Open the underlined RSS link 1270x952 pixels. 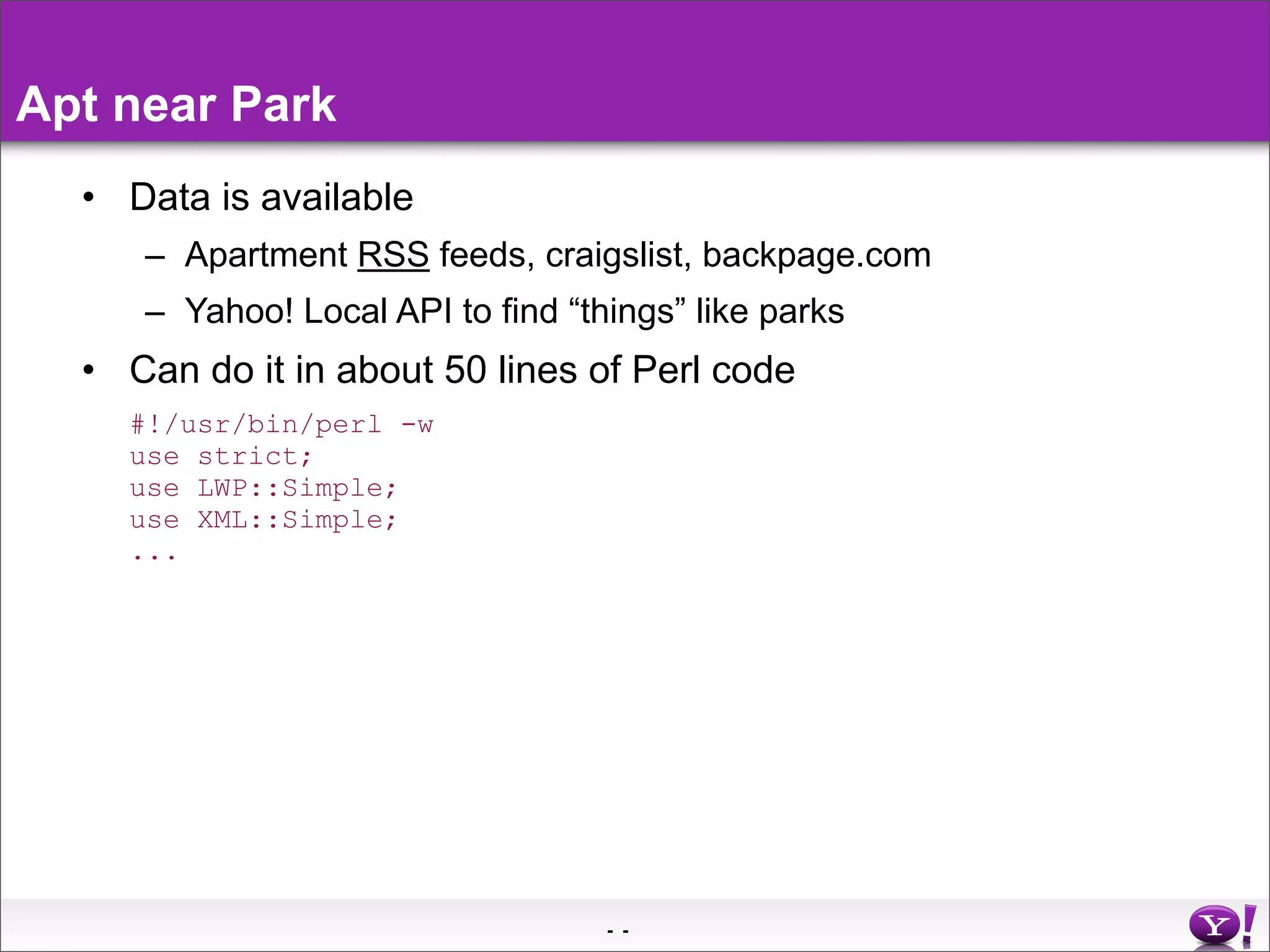tap(393, 255)
